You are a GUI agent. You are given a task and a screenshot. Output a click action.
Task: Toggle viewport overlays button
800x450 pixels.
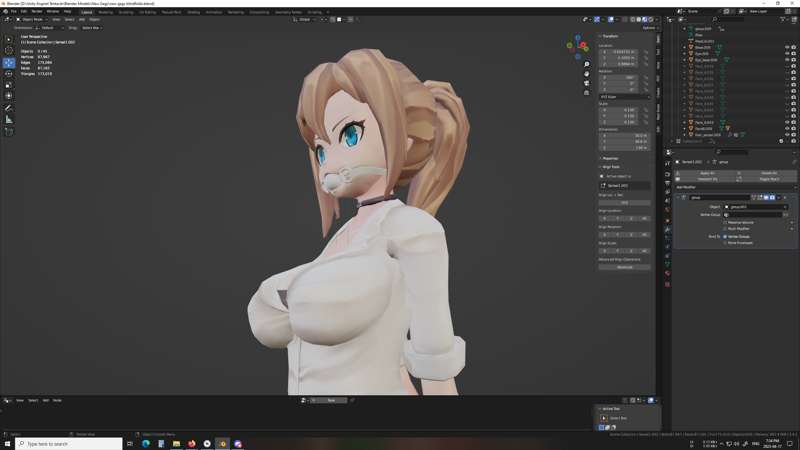[611, 19]
